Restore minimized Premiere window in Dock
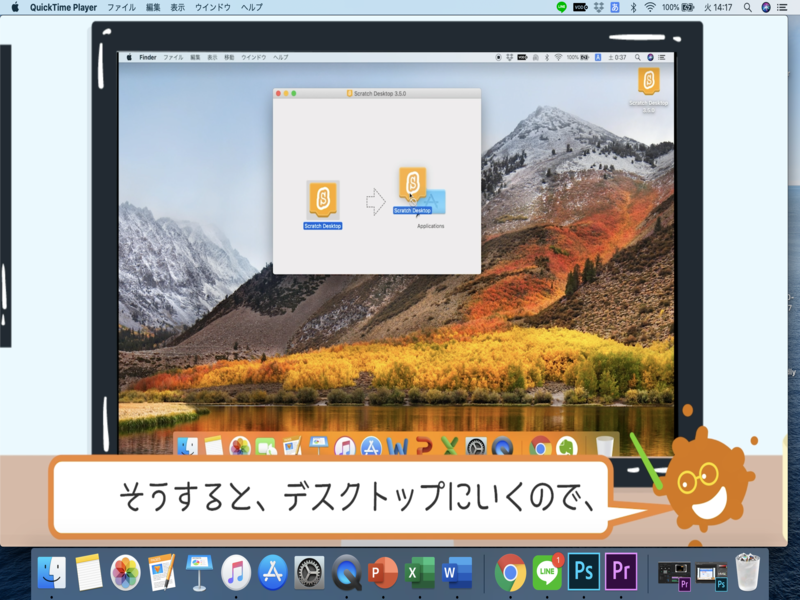The height and width of the screenshot is (600, 800). 674,576
